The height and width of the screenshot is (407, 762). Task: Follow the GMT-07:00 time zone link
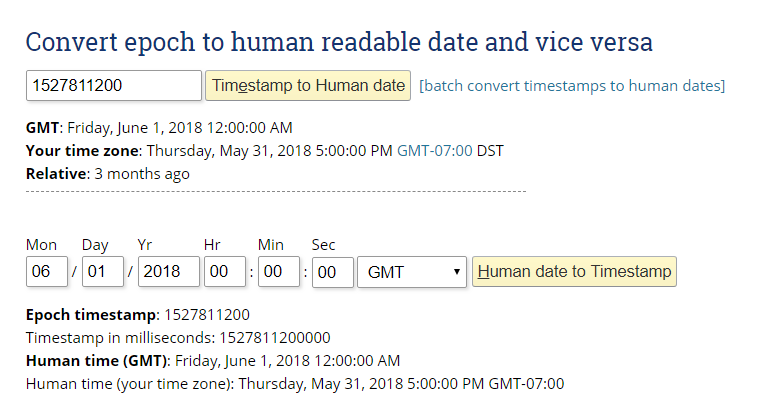(434, 151)
